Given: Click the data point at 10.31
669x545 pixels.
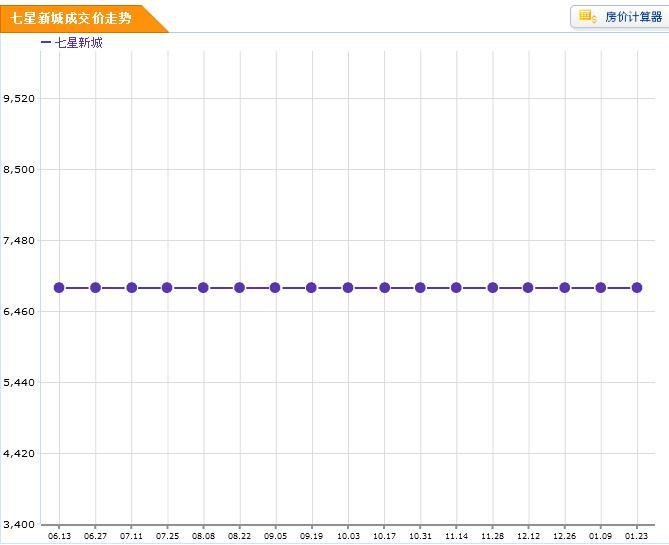Looking at the screenshot, I should pyautogui.click(x=420, y=288).
